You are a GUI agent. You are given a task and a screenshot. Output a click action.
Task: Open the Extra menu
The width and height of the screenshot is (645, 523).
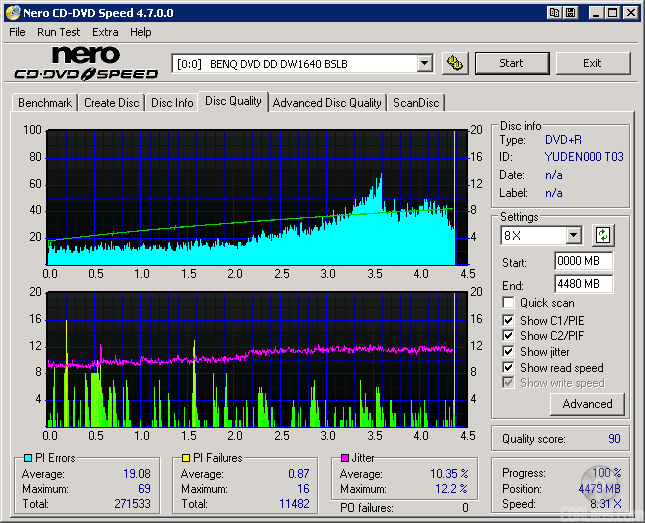coord(105,32)
